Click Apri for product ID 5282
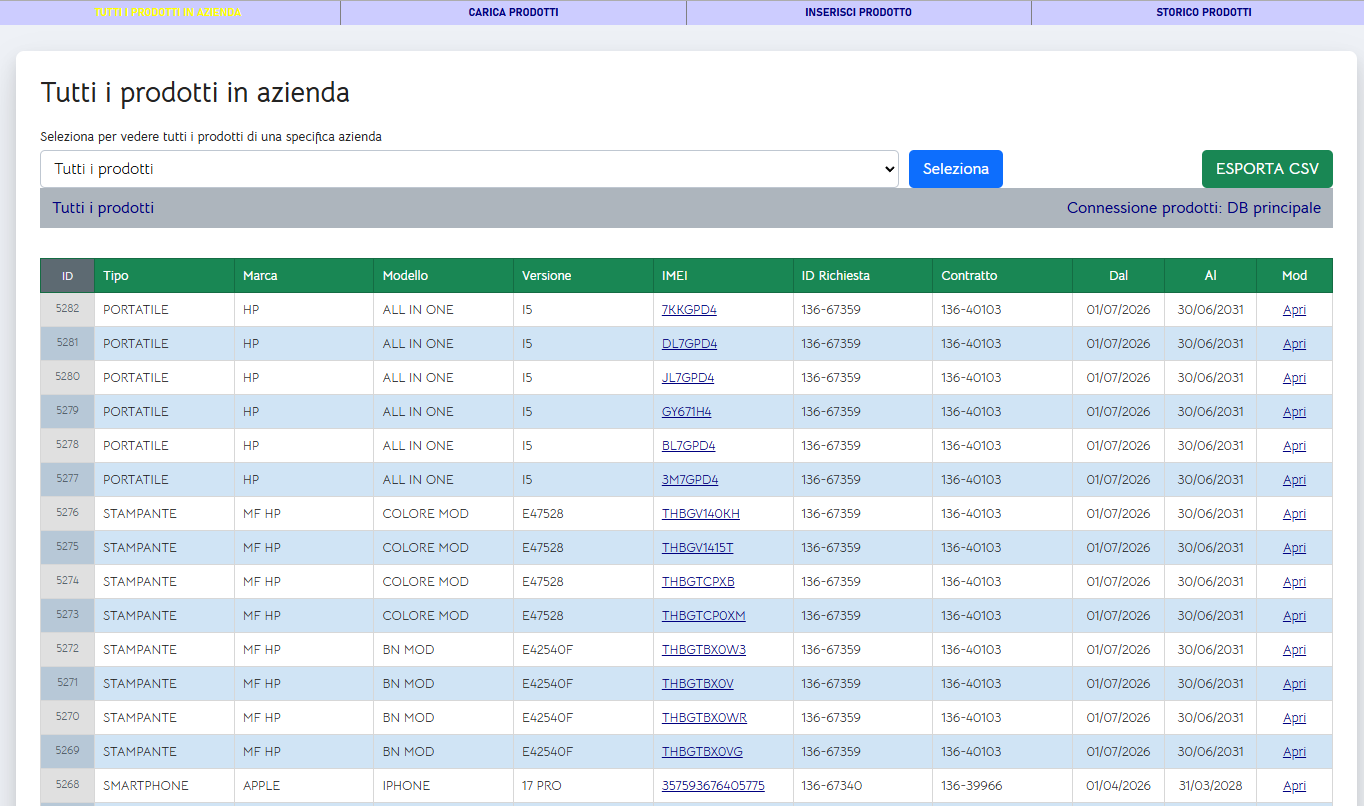This screenshot has width=1364, height=806. 1294,310
